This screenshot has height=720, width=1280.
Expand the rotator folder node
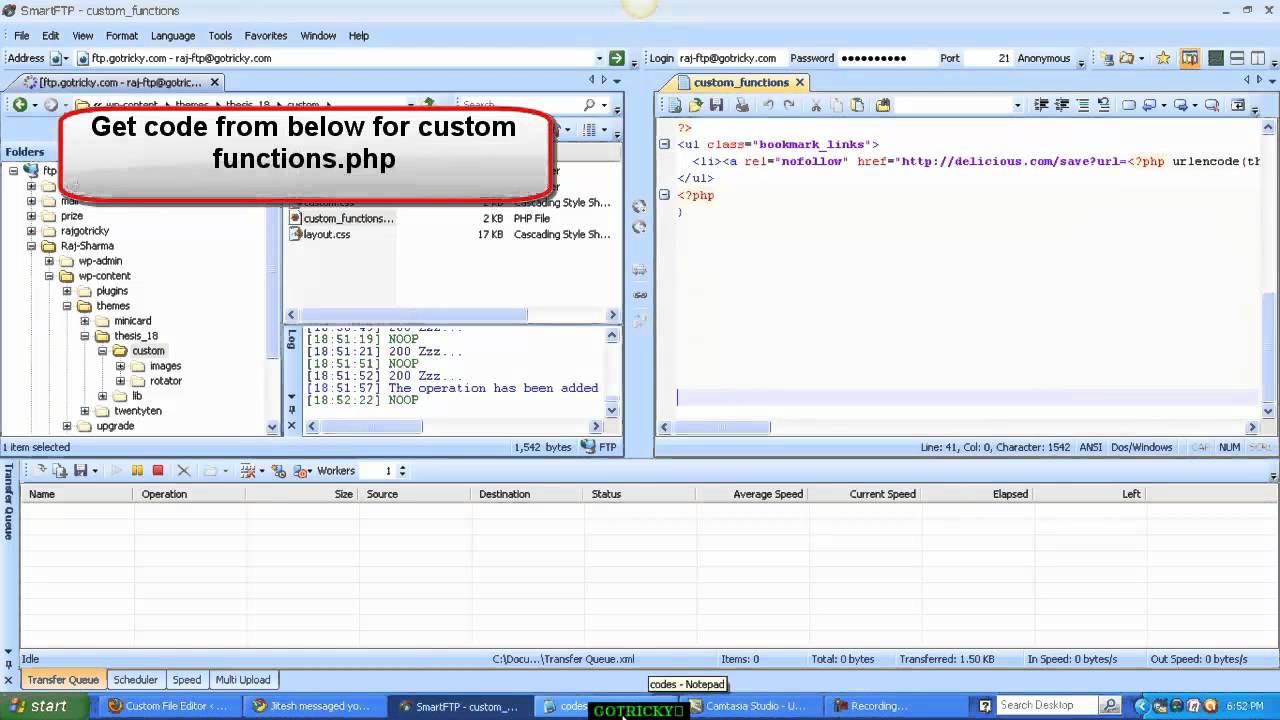point(121,381)
